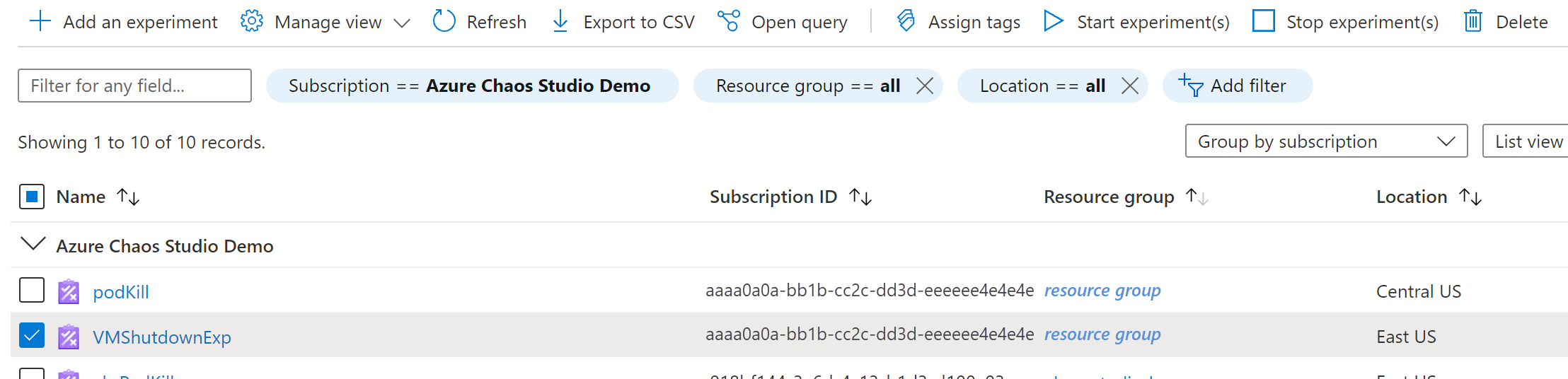Click the Open query icon
Image resolution: width=1568 pixels, height=379 pixels.
click(x=728, y=21)
